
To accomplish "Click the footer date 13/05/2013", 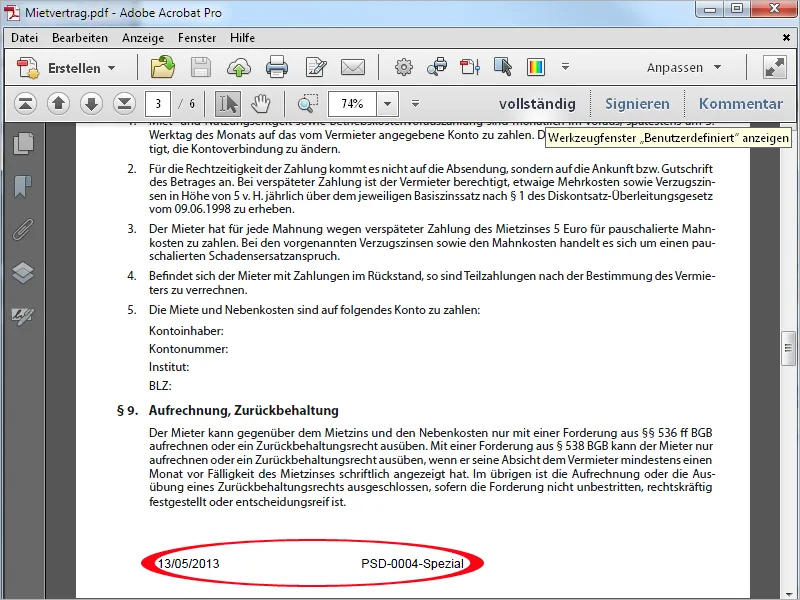I will click(188, 564).
